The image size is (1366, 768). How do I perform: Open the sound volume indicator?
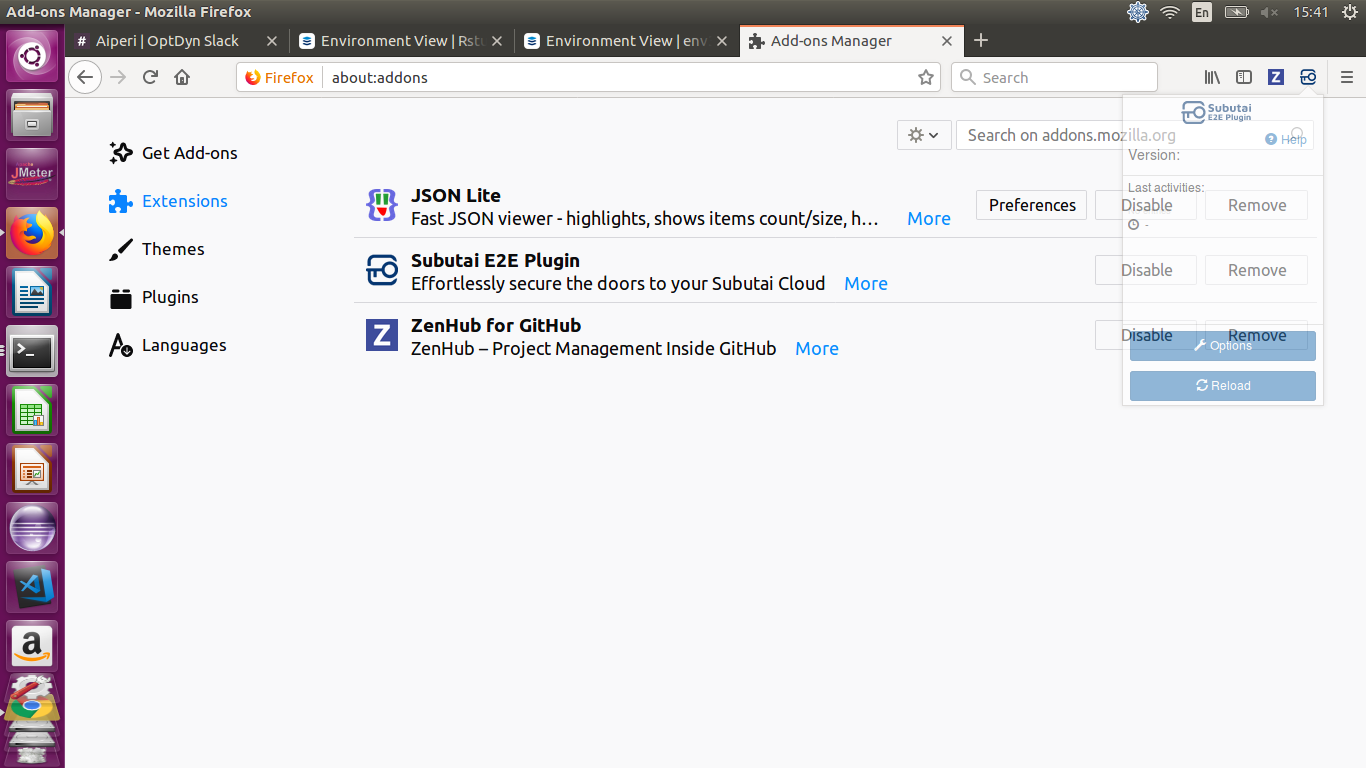1269,12
